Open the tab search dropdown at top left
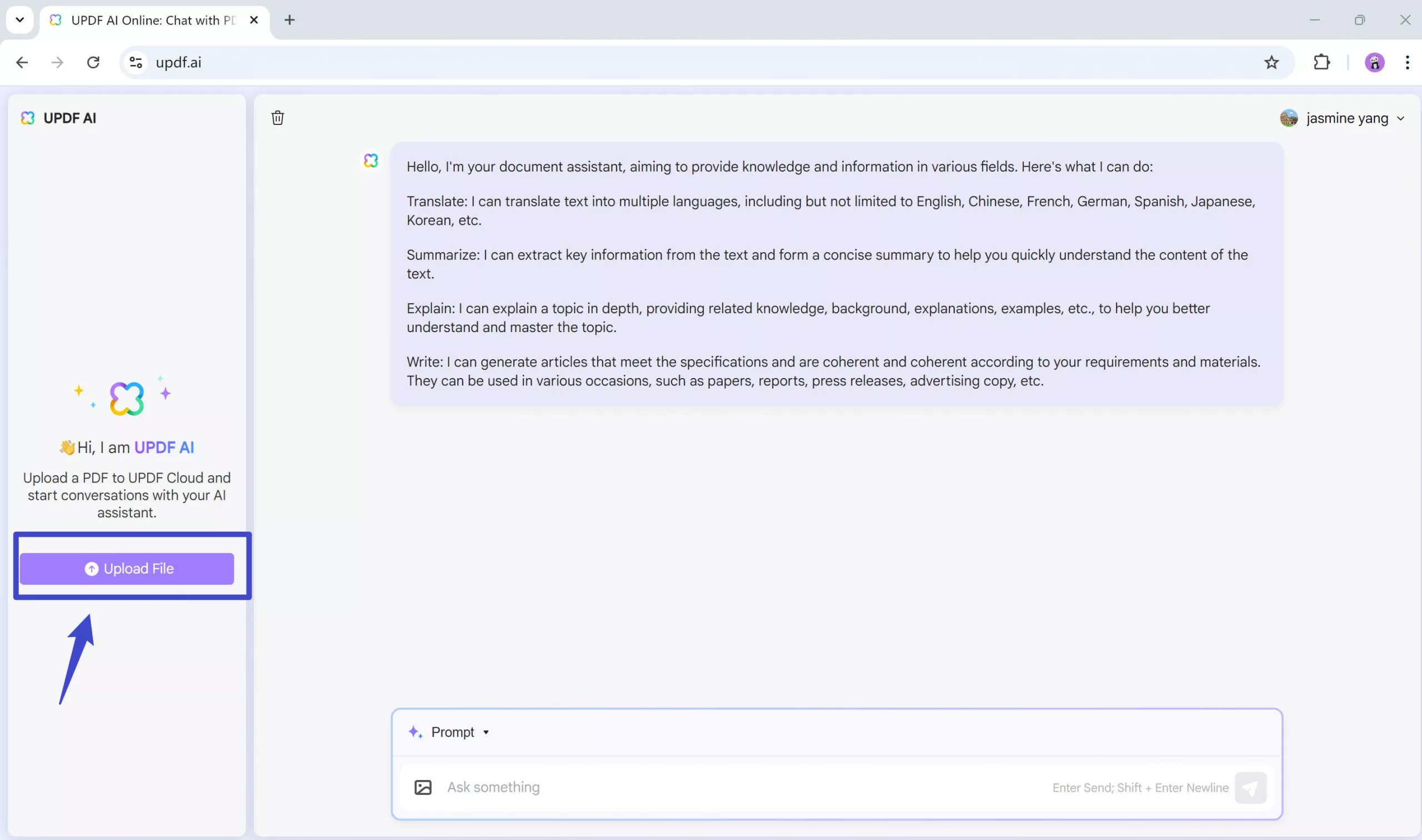Screen dimensions: 1422x840 point(19,20)
